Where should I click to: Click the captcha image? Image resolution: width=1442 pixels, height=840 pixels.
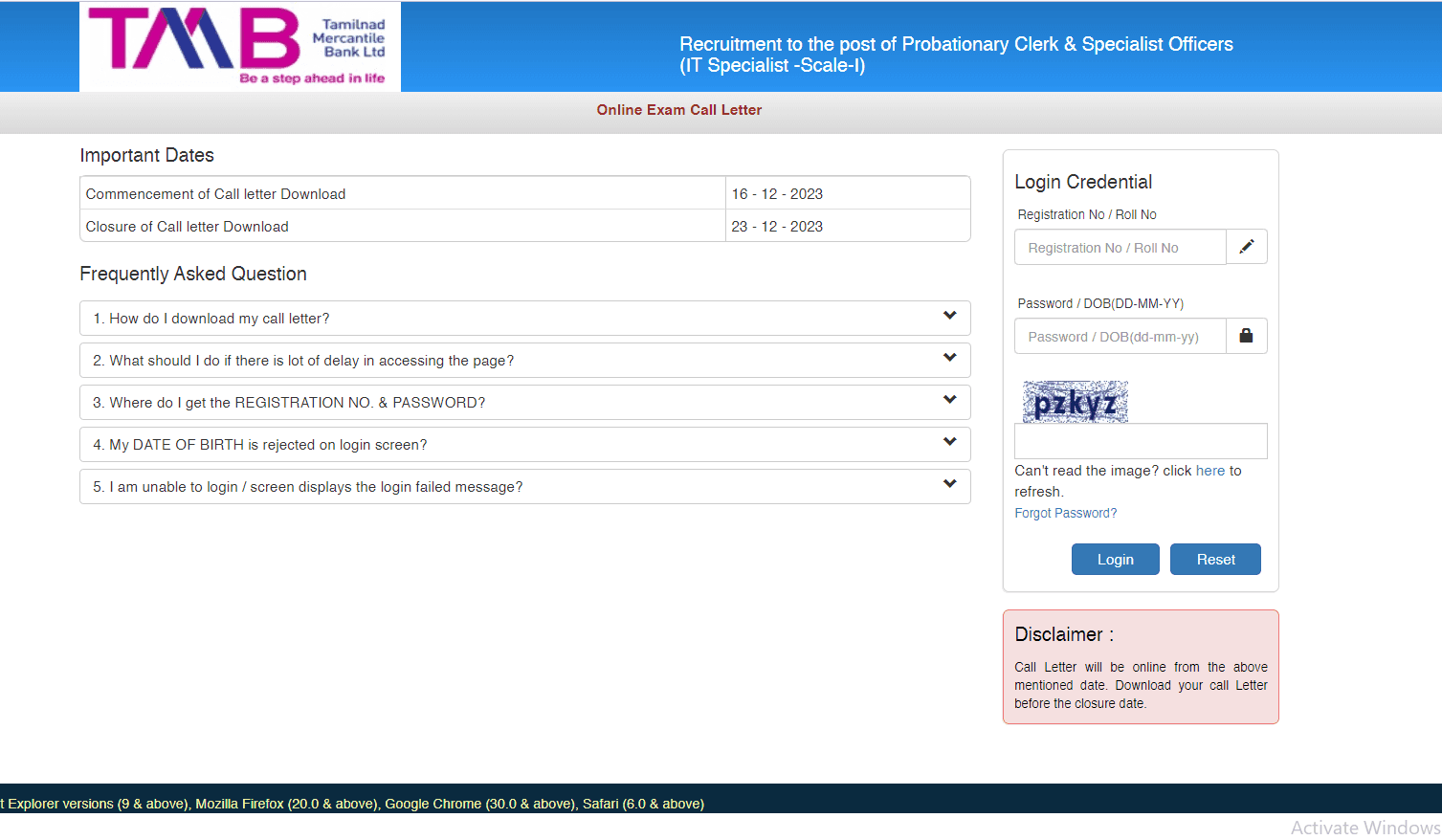[1075, 402]
